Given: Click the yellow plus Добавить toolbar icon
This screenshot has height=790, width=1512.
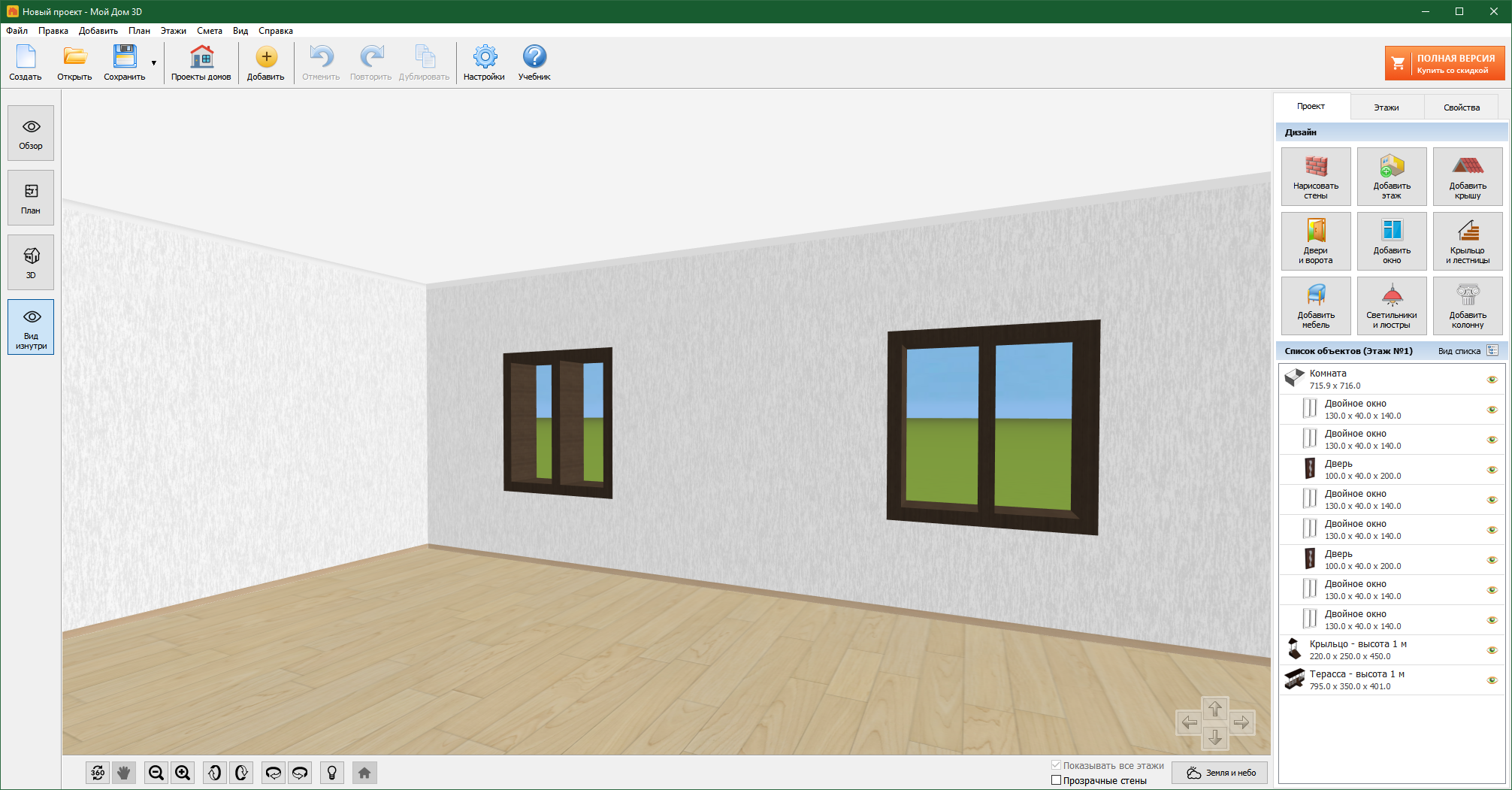Looking at the screenshot, I should tap(266, 62).
